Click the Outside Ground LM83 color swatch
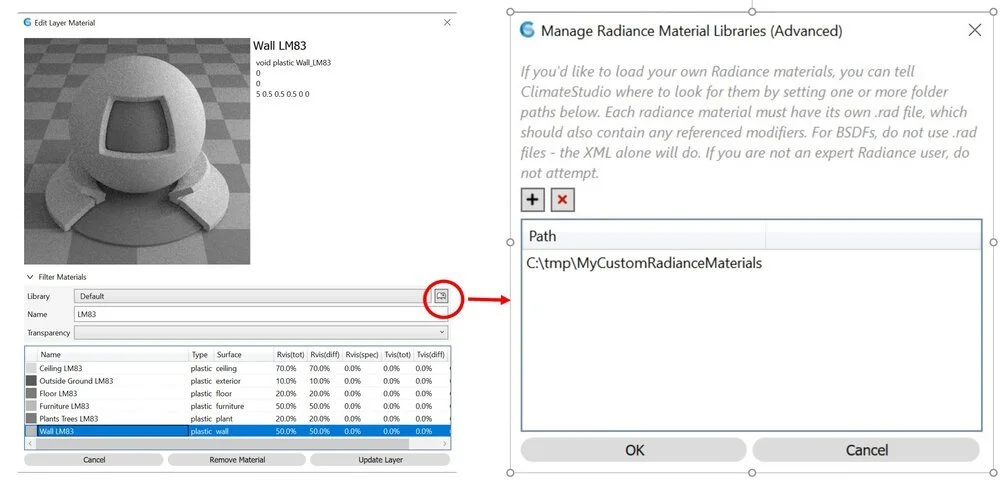This screenshot has width=1000, height=487. [31, 381]
